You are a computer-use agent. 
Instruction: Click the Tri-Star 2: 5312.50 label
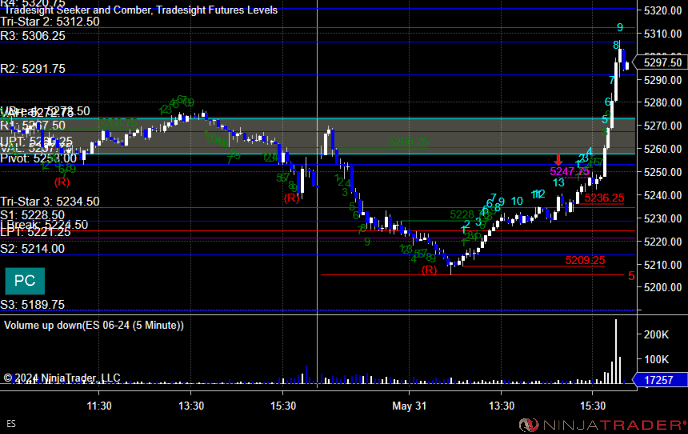50,22
